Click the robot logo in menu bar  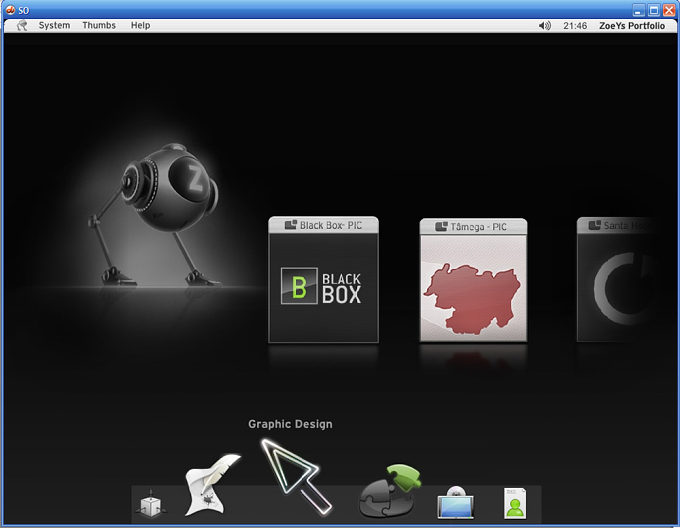(22, 26)
